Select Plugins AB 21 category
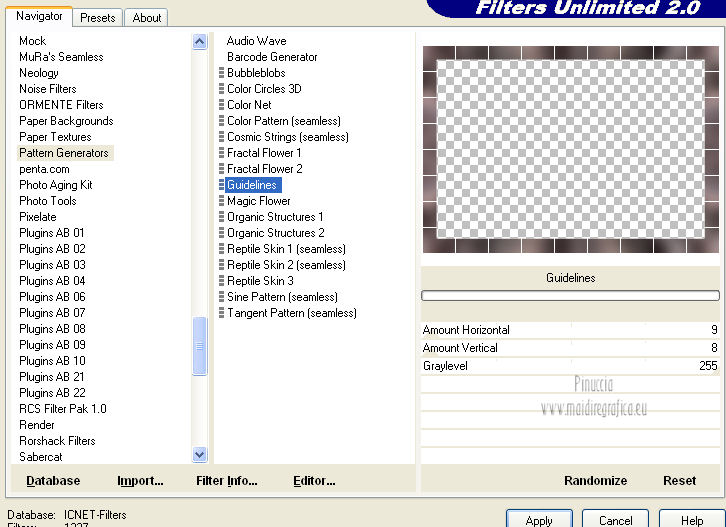 tap(52, 377)
